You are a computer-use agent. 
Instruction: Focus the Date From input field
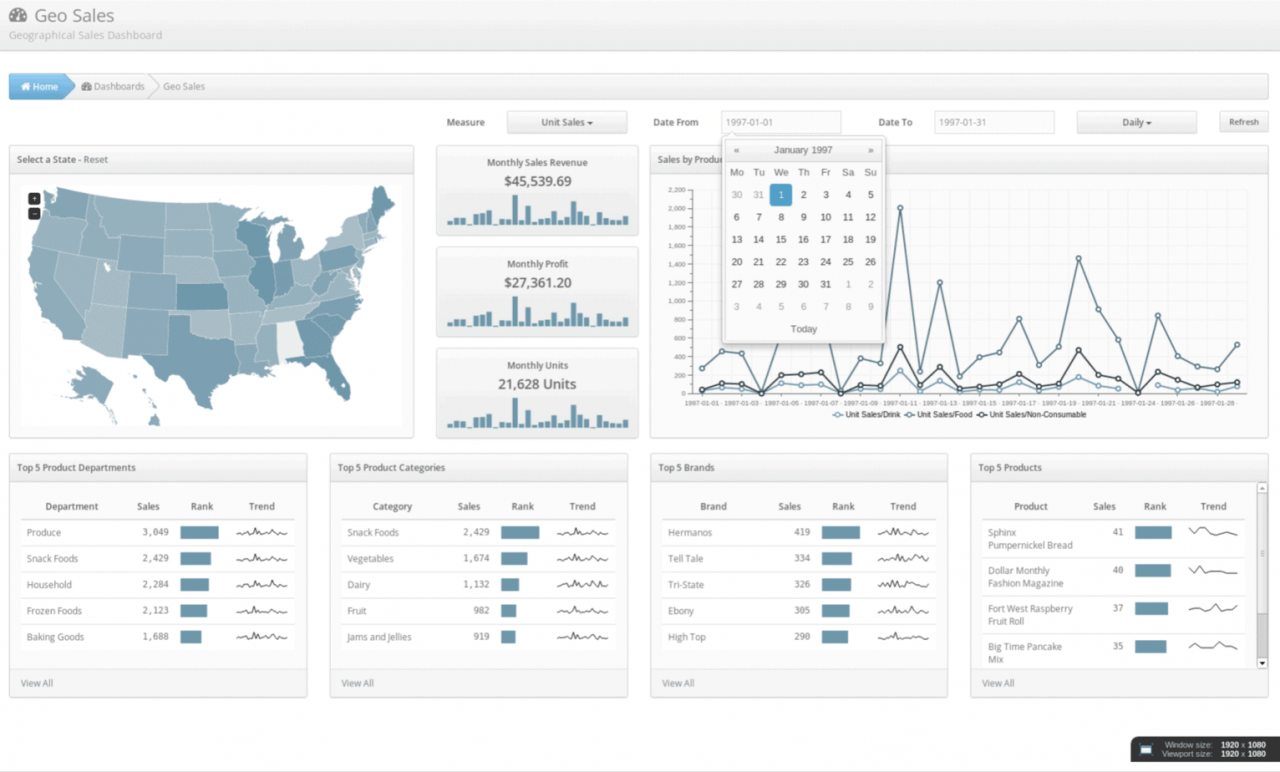click(x=781, y=122)
